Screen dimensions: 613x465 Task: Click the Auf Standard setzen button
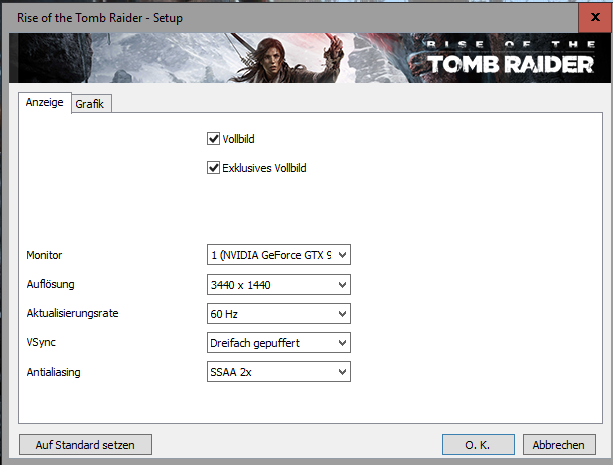click(85, 445)
